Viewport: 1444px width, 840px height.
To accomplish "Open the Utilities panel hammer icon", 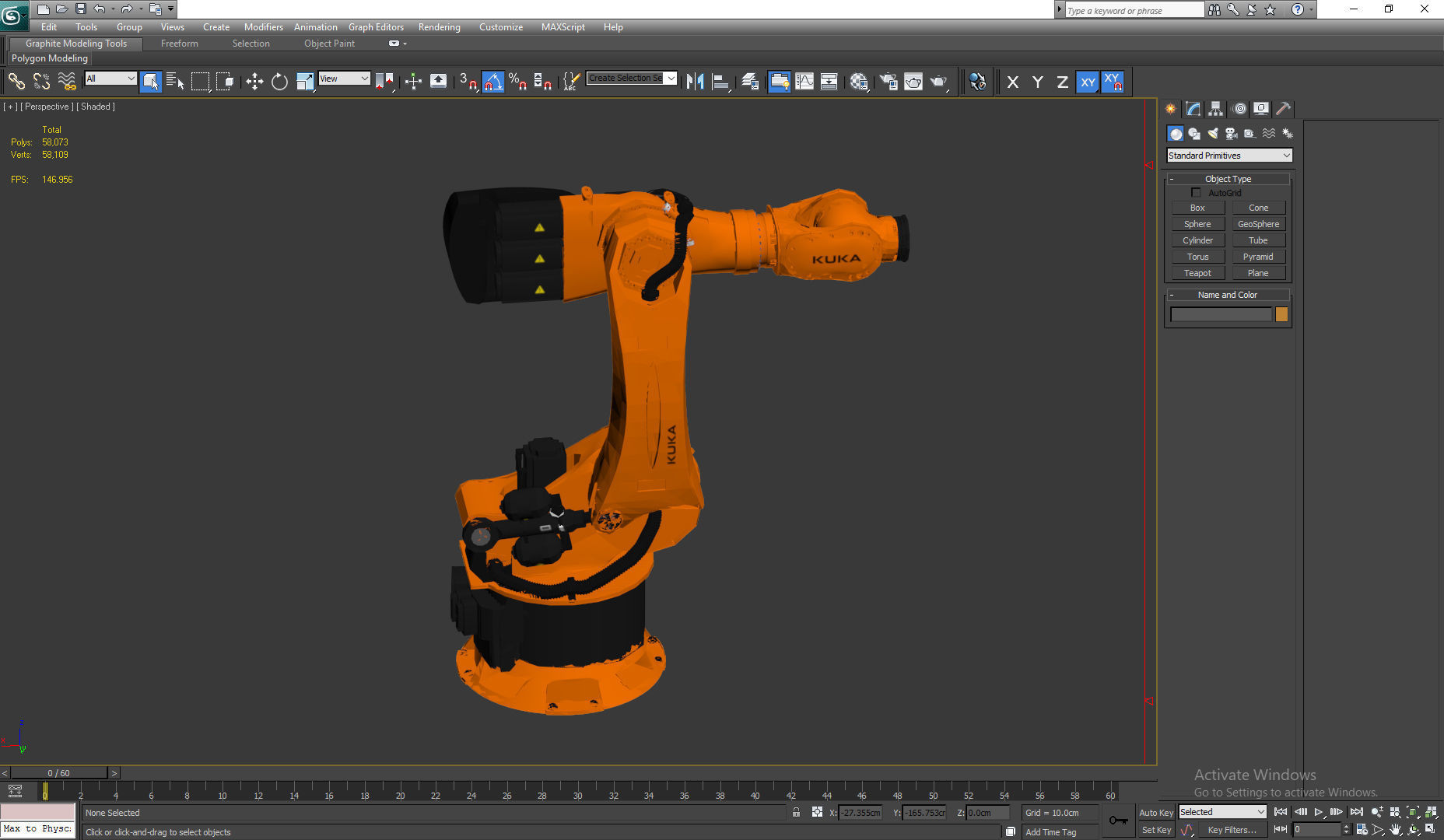I will pos(1284,109).
